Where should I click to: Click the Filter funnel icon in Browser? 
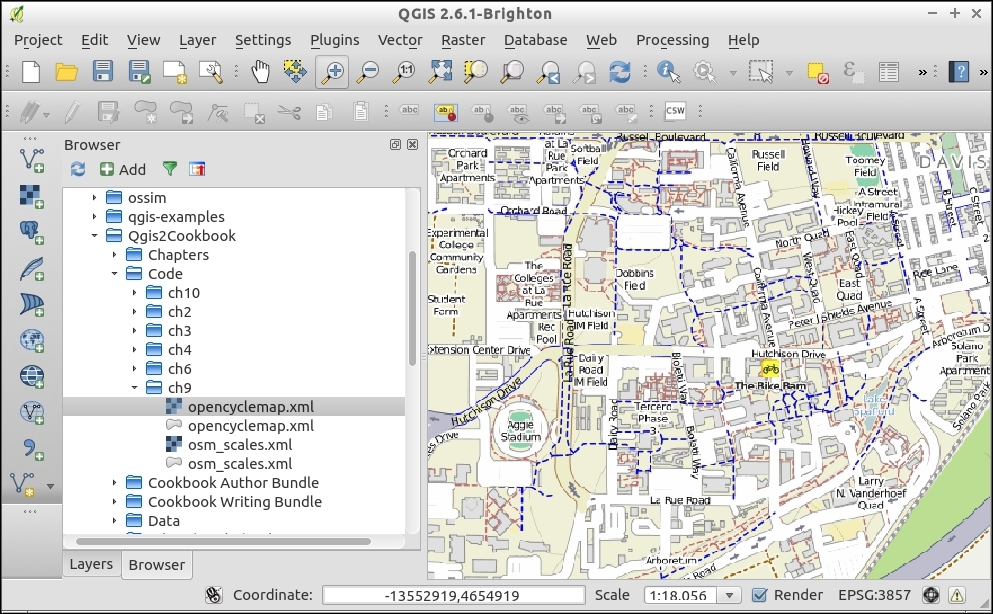(170, 169)
